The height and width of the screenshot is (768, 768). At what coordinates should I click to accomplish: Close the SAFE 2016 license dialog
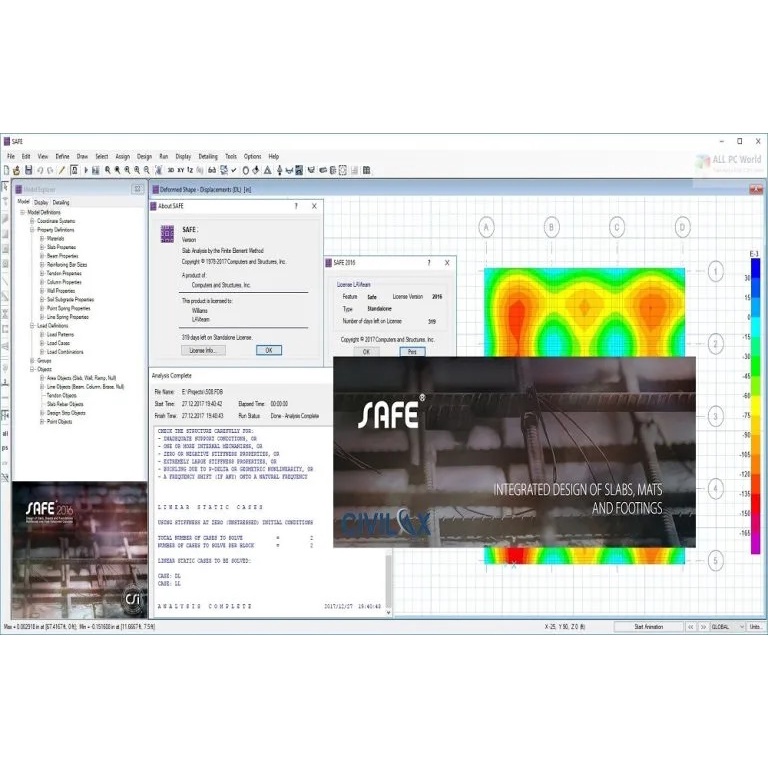(447, 263)
